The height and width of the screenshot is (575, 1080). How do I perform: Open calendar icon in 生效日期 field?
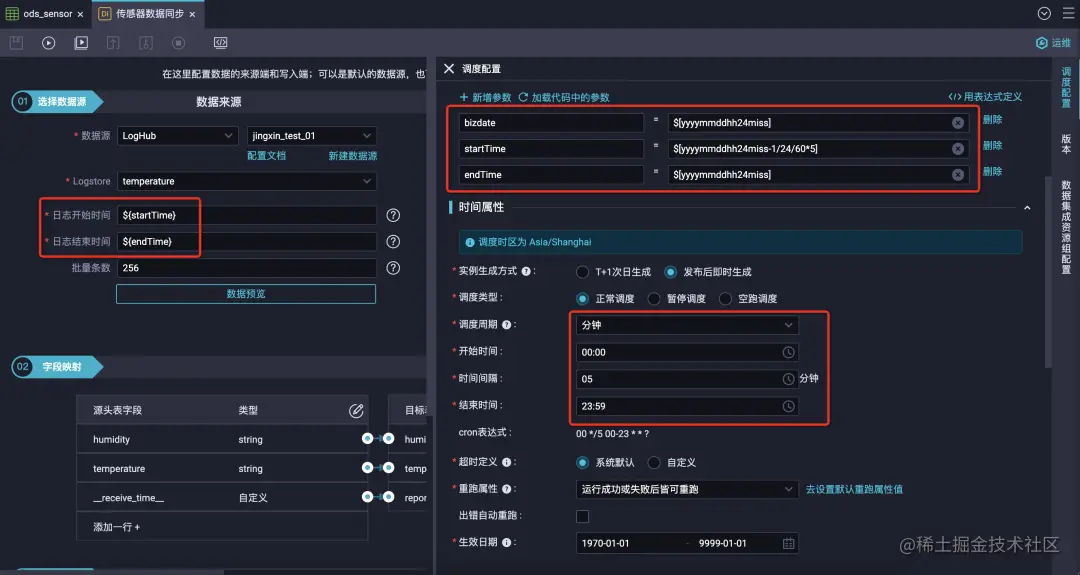[x=788, y=543]
